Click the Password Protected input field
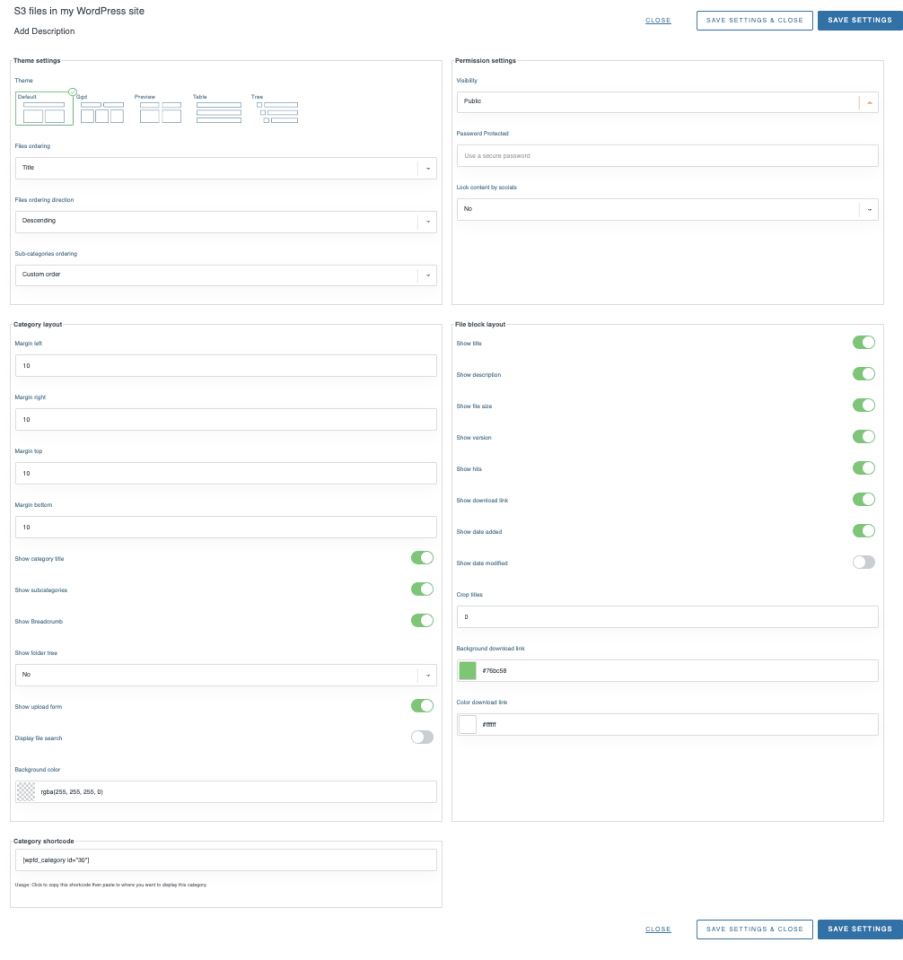This screenshot has width=903, height=960. click(x=667, y=156)
